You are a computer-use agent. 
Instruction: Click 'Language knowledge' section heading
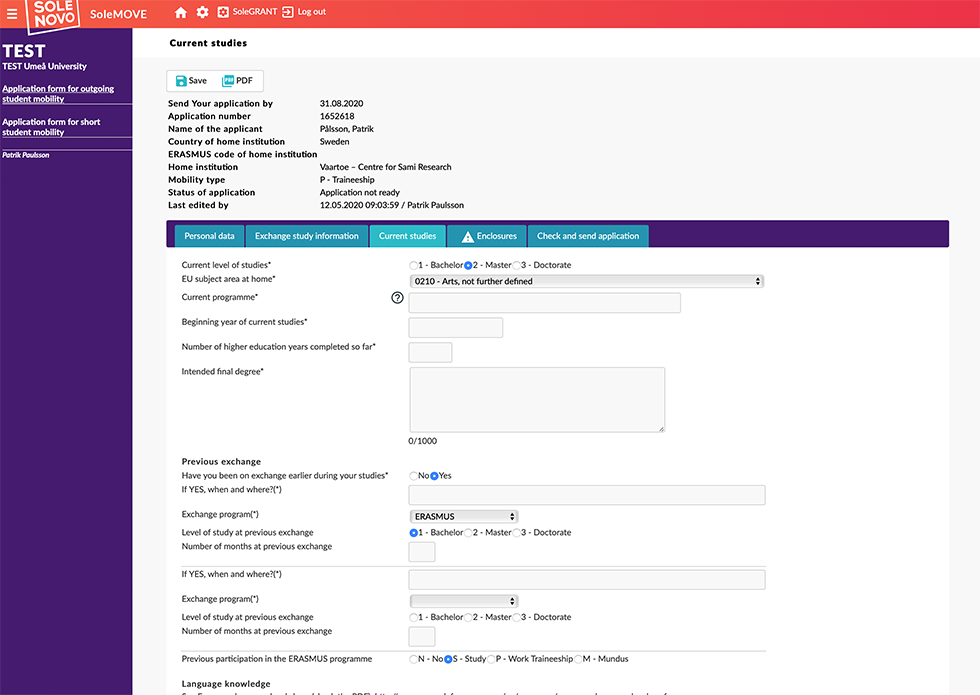click(226, 684)
